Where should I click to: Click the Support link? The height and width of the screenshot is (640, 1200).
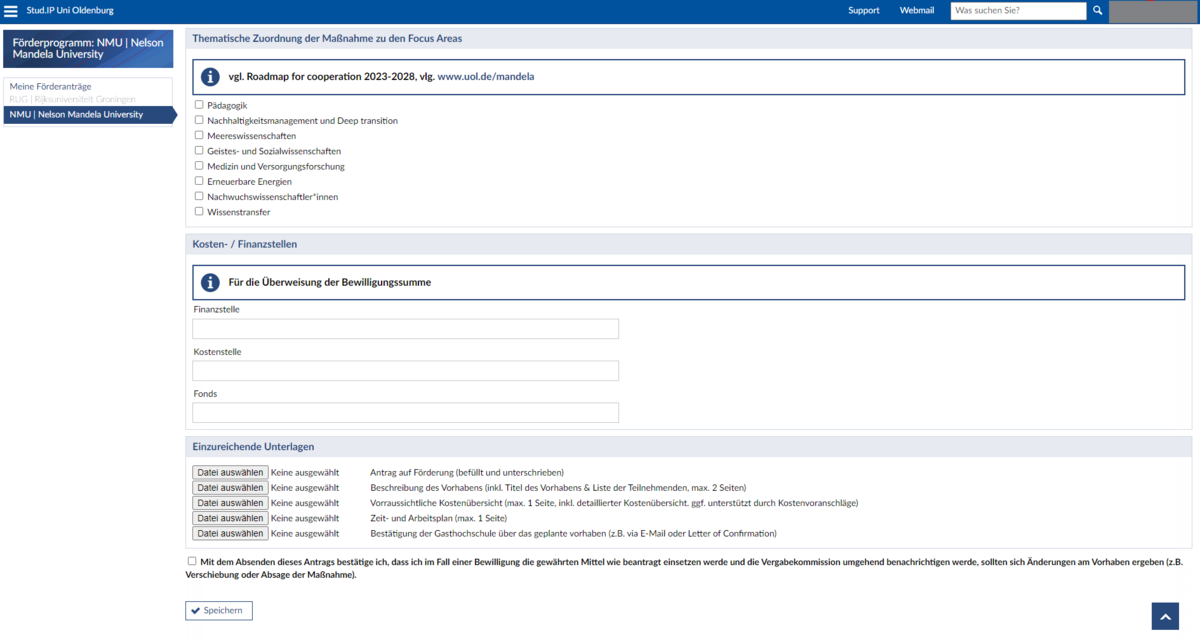[x=863, y=10]
